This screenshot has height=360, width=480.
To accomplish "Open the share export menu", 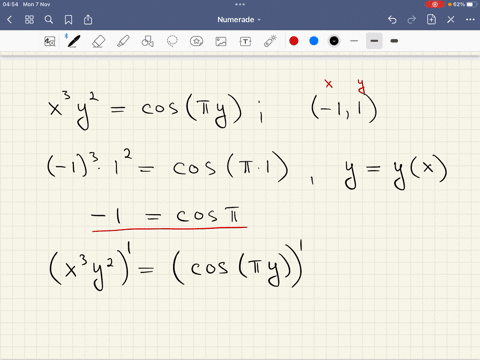I will pyautogui.click(x=88, y=20).
